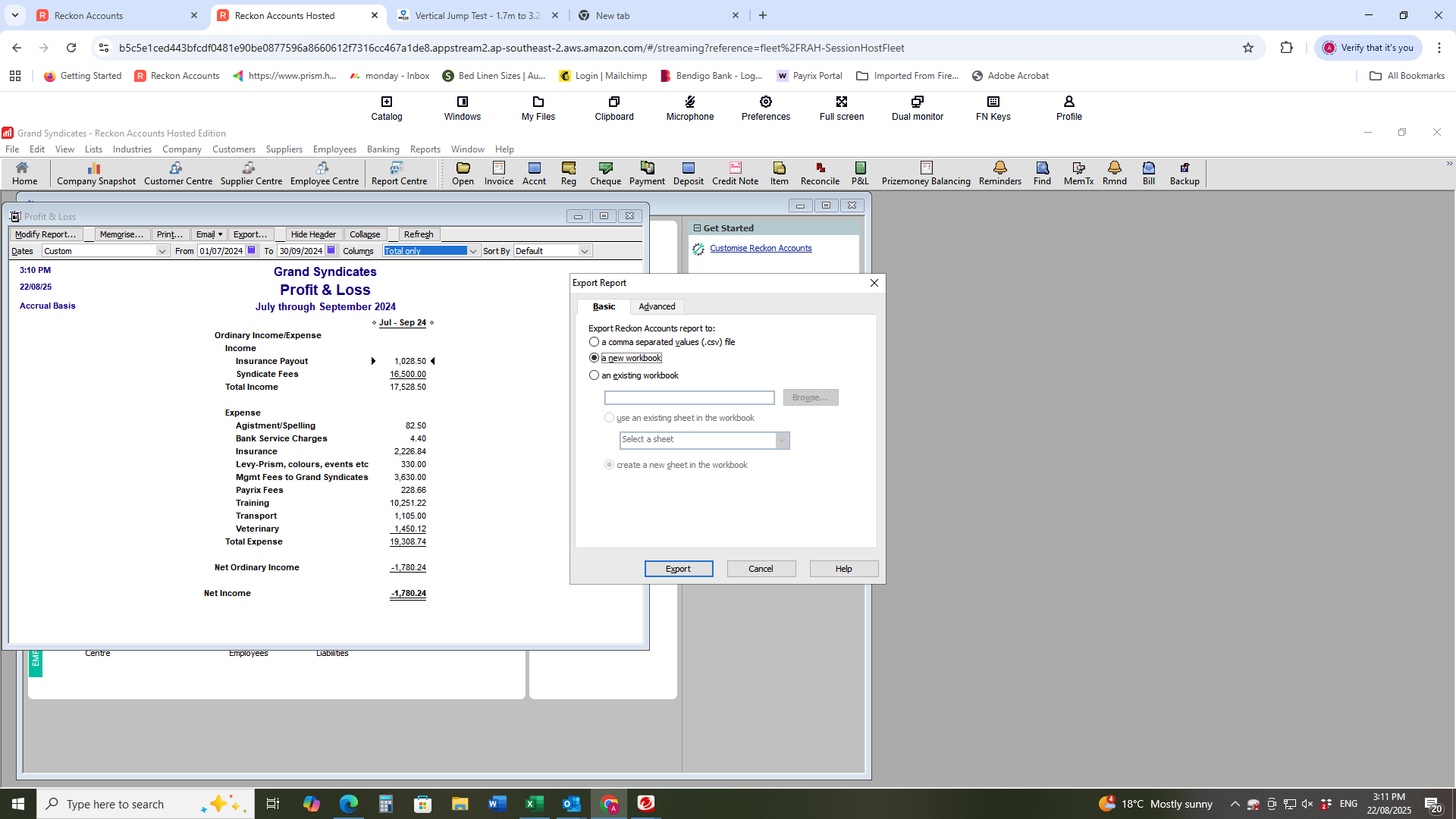Open the To date calendar picker

[x=331, y=250]
